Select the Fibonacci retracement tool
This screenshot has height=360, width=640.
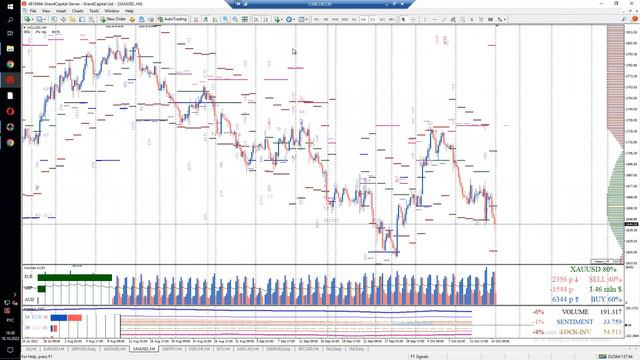click(463, 19)
